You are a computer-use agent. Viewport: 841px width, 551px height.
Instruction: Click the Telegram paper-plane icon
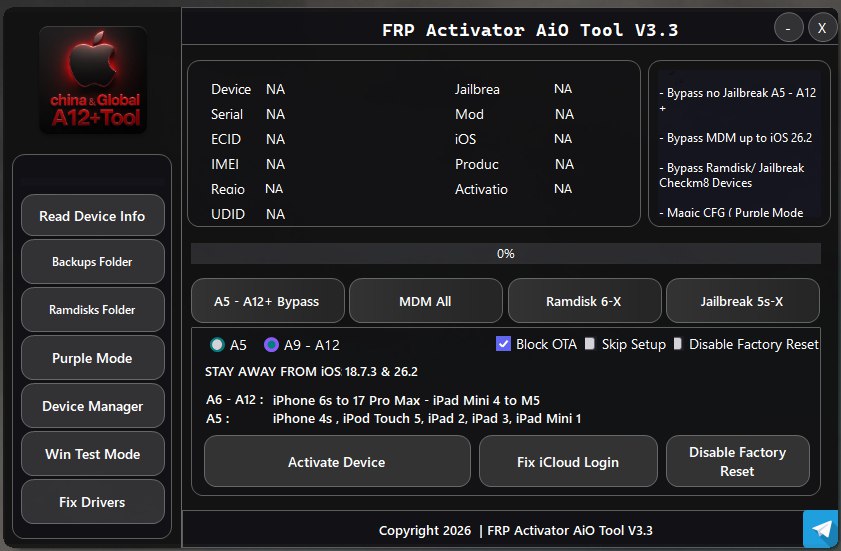click(x=820, y=529)
